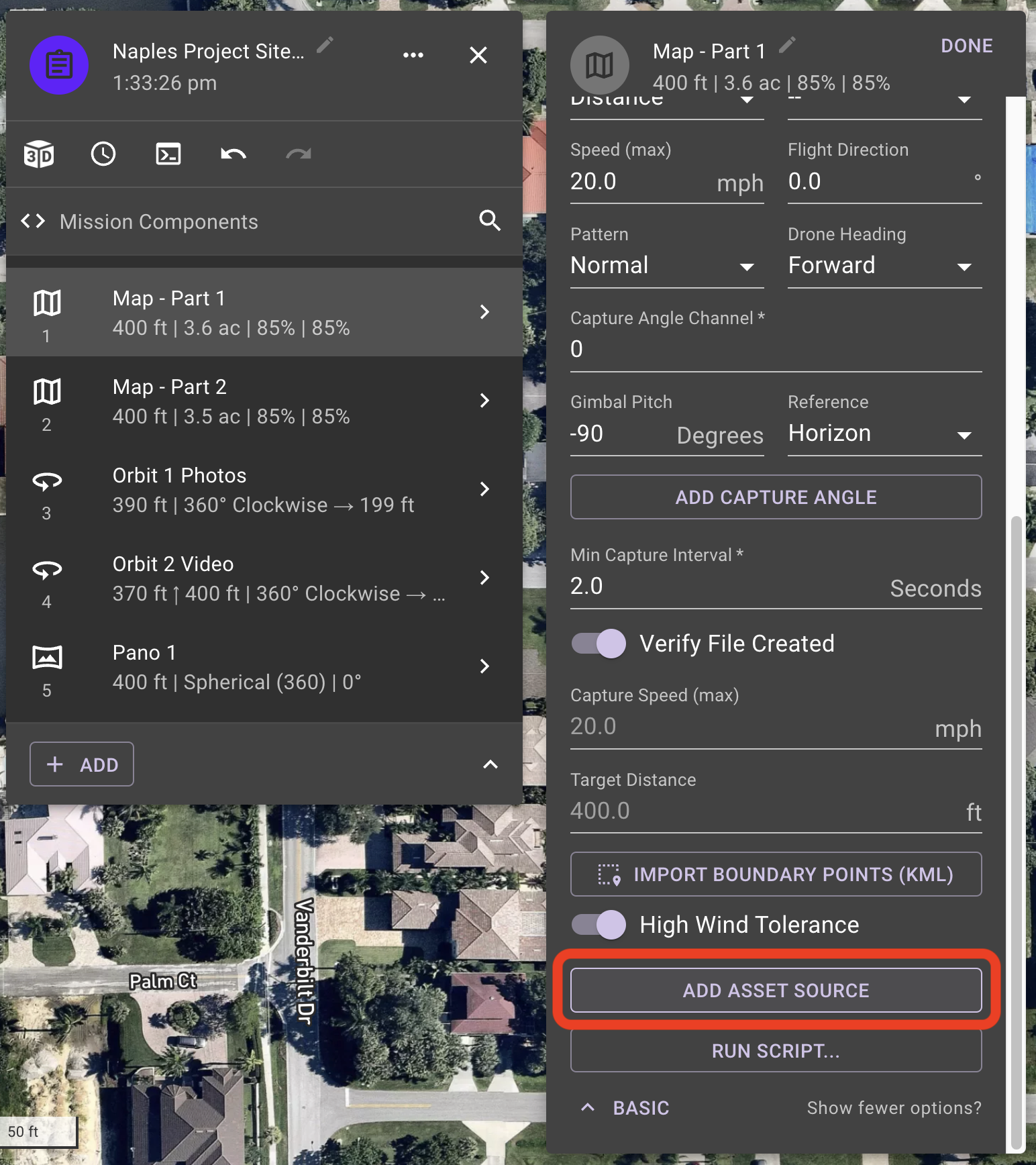Click ADD ASSET SOURCE button
This screenshot has width=1036, height=1165.
coord(776,991)
